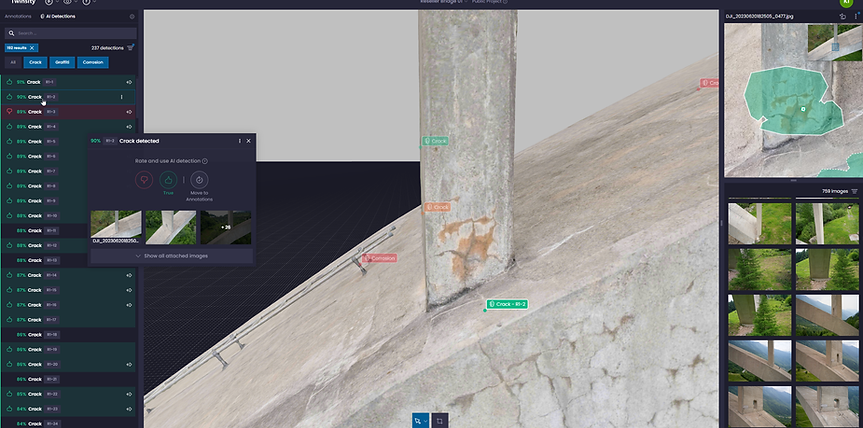863x428 pixels.
Task: Click the green crack mask in the image viewer
Action: (793, 102)
